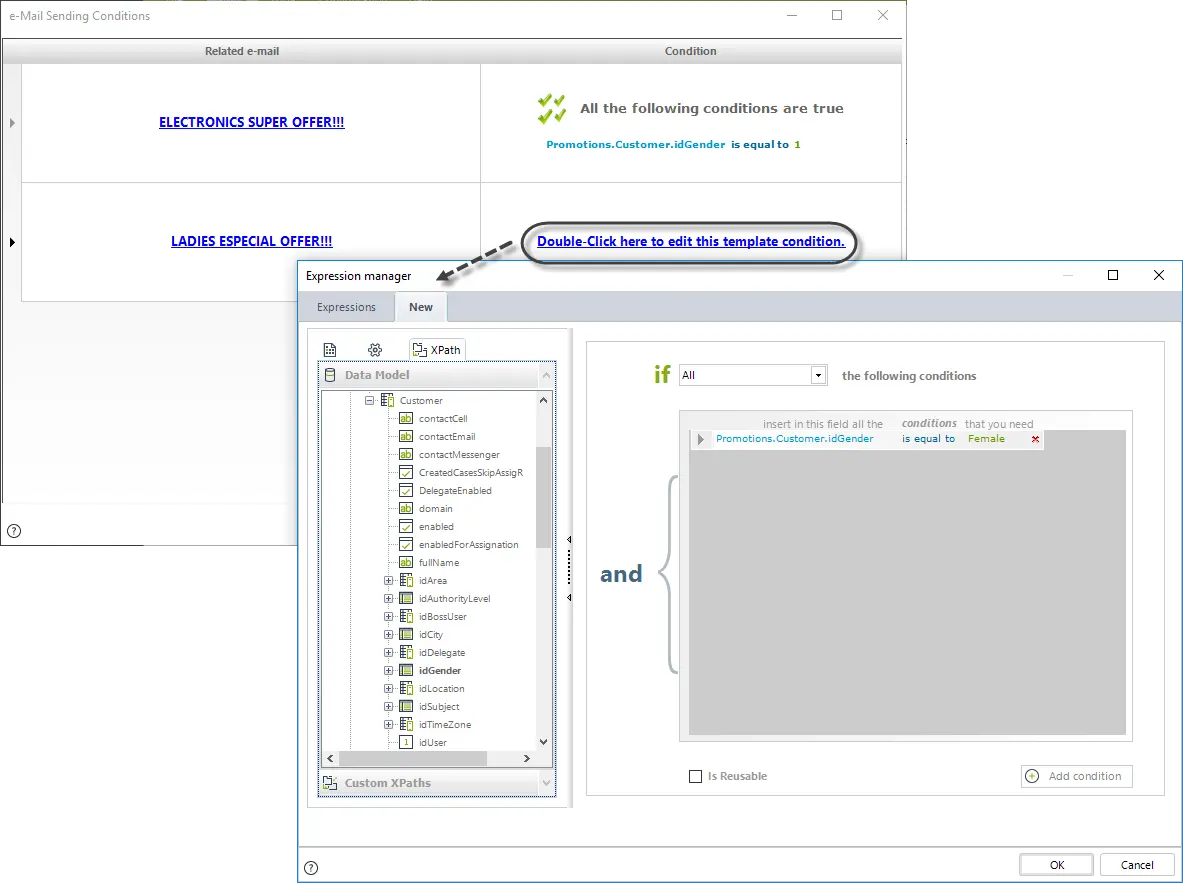
Task: Select the contactMessenger attribute icon
Action: coord(406,454)
